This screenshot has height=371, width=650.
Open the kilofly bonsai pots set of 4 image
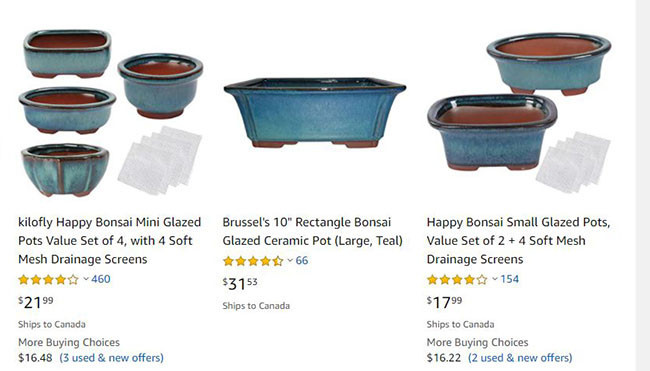[x=110, y=112]
